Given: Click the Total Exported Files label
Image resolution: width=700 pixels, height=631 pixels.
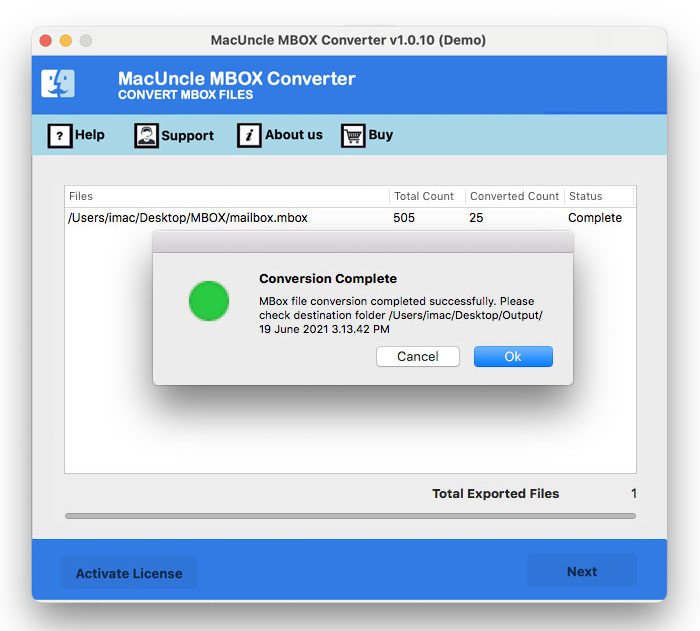Looking at the screenshot, I should pyautogui.click(x=496, y=493).
